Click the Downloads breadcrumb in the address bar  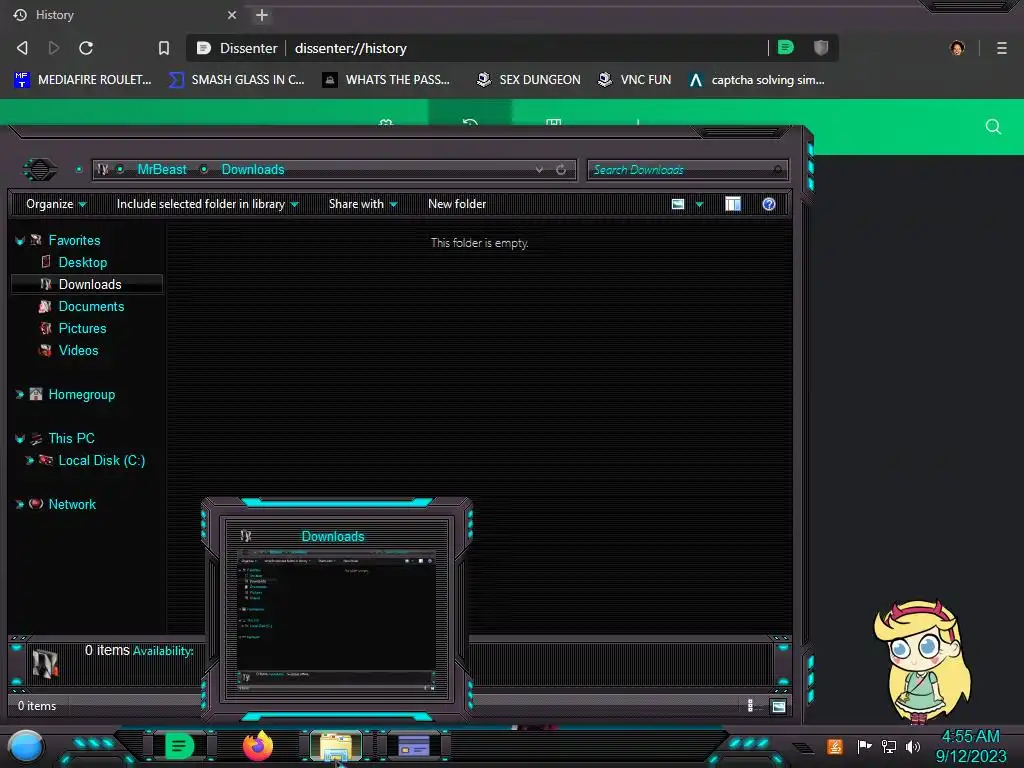[253, 170]
